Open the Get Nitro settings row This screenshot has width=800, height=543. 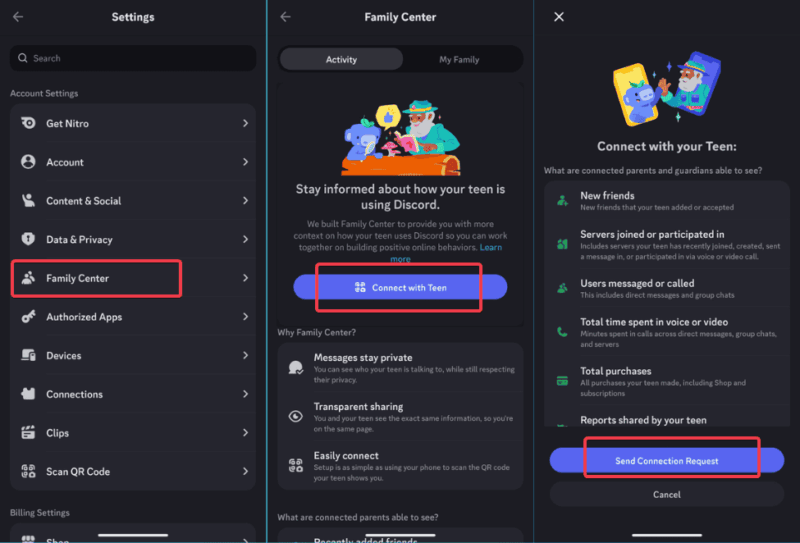[133, 123]
